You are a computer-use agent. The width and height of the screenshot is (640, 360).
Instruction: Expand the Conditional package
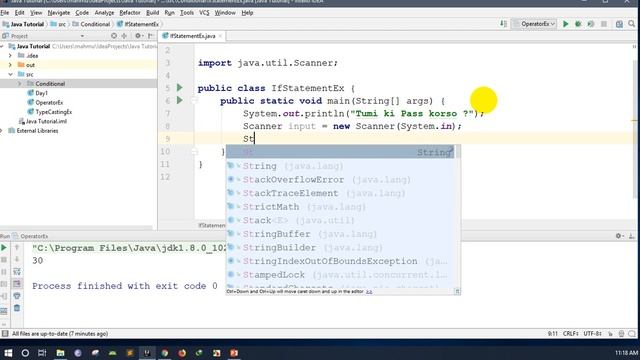[19, 84]
